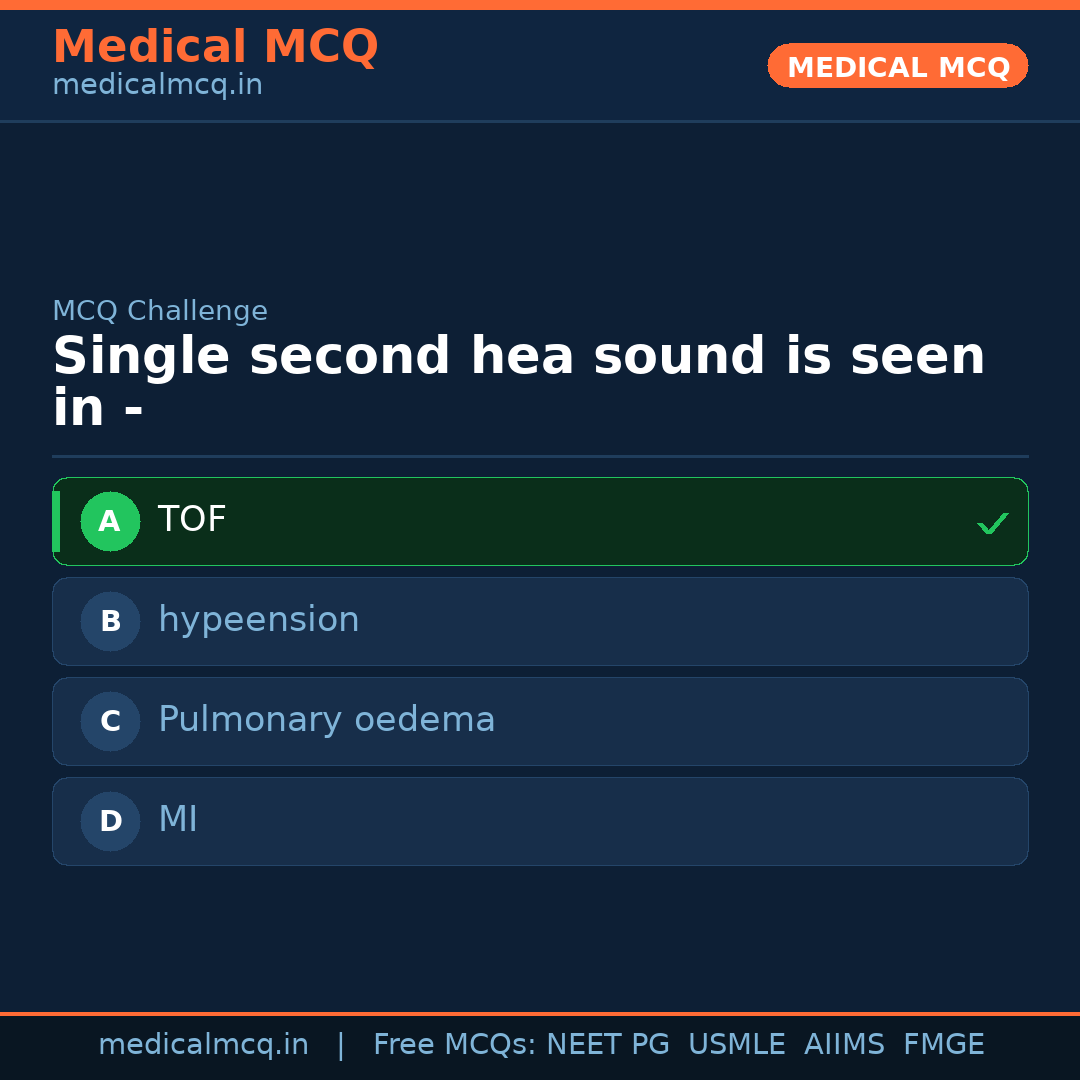Screen dimensions: 1080x1080
Task: Click the green left edge bar of option A
Action: click(x=57, y=521)
